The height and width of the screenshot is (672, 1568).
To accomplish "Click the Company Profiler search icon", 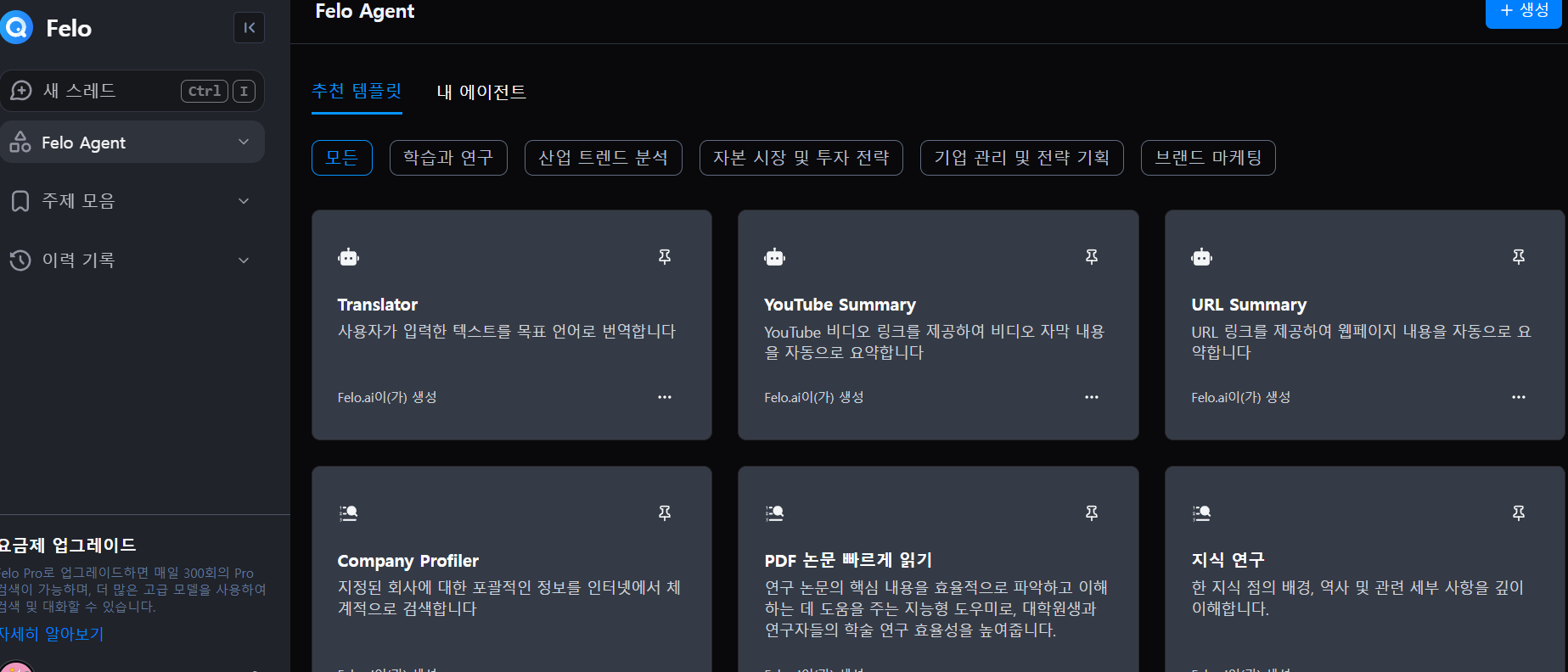I will coord(348,512).
